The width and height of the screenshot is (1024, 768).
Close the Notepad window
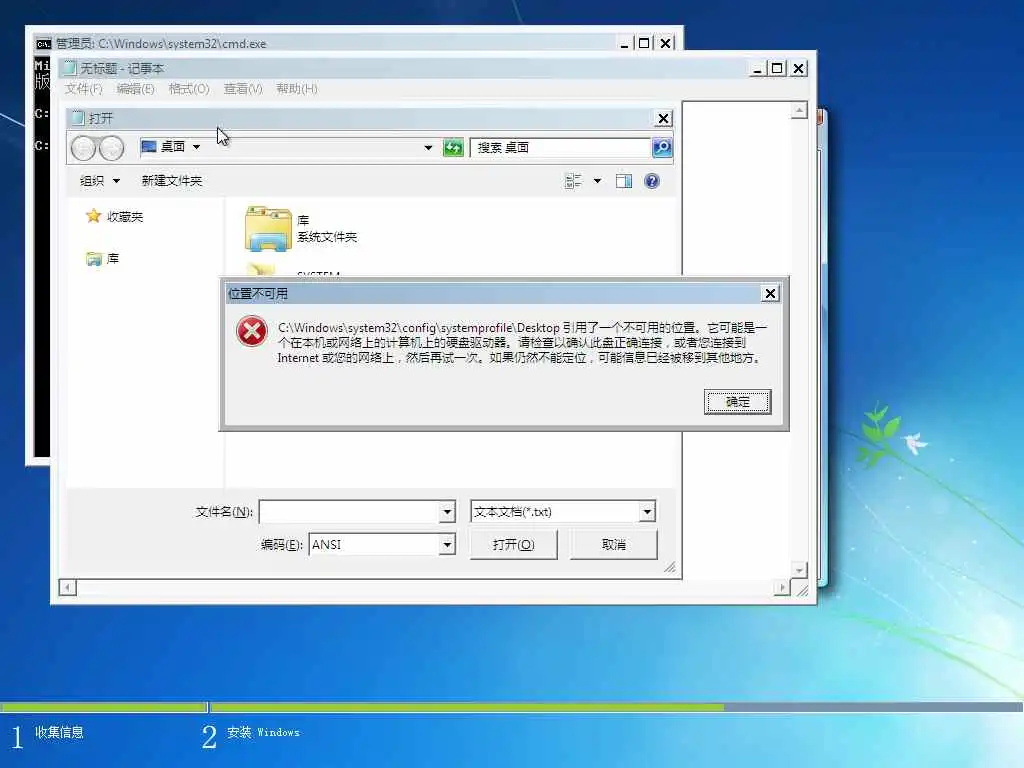click(798, 69)
